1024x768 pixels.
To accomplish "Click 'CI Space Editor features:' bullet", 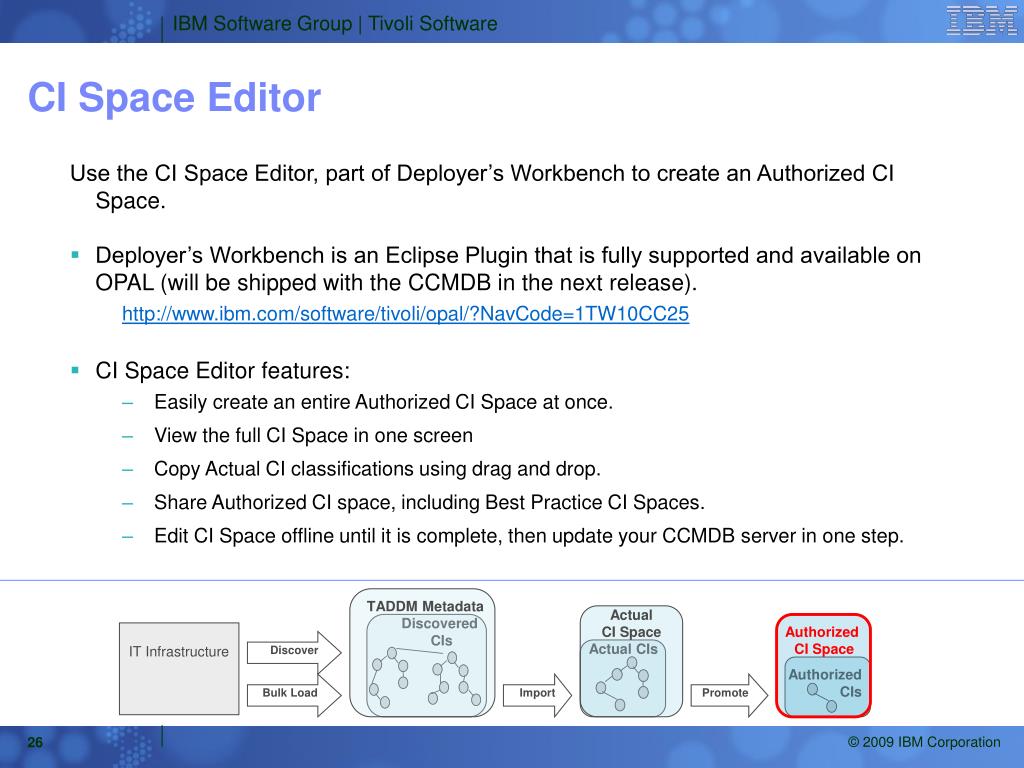I will pos(223,371).
